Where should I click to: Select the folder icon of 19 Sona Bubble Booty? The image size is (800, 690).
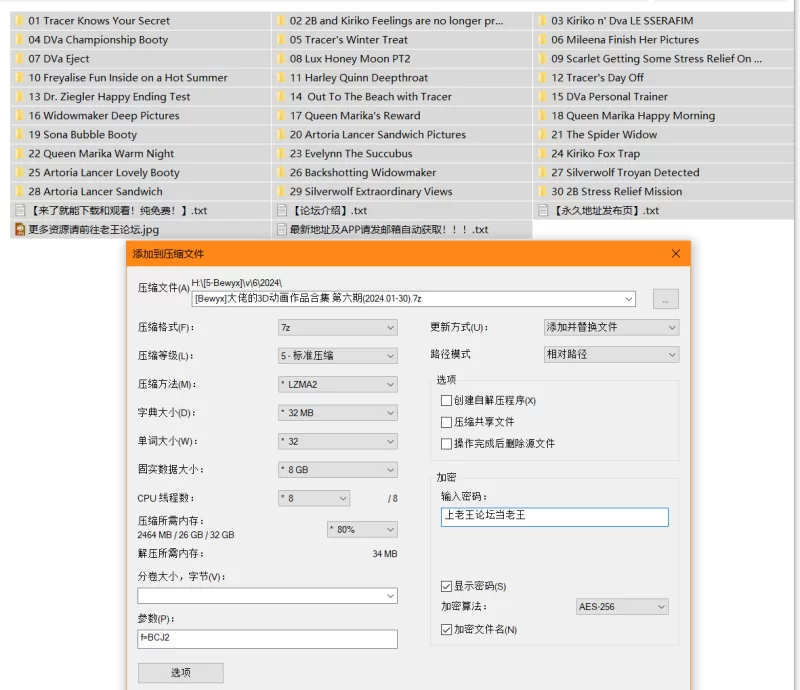(x=20, y=135)
